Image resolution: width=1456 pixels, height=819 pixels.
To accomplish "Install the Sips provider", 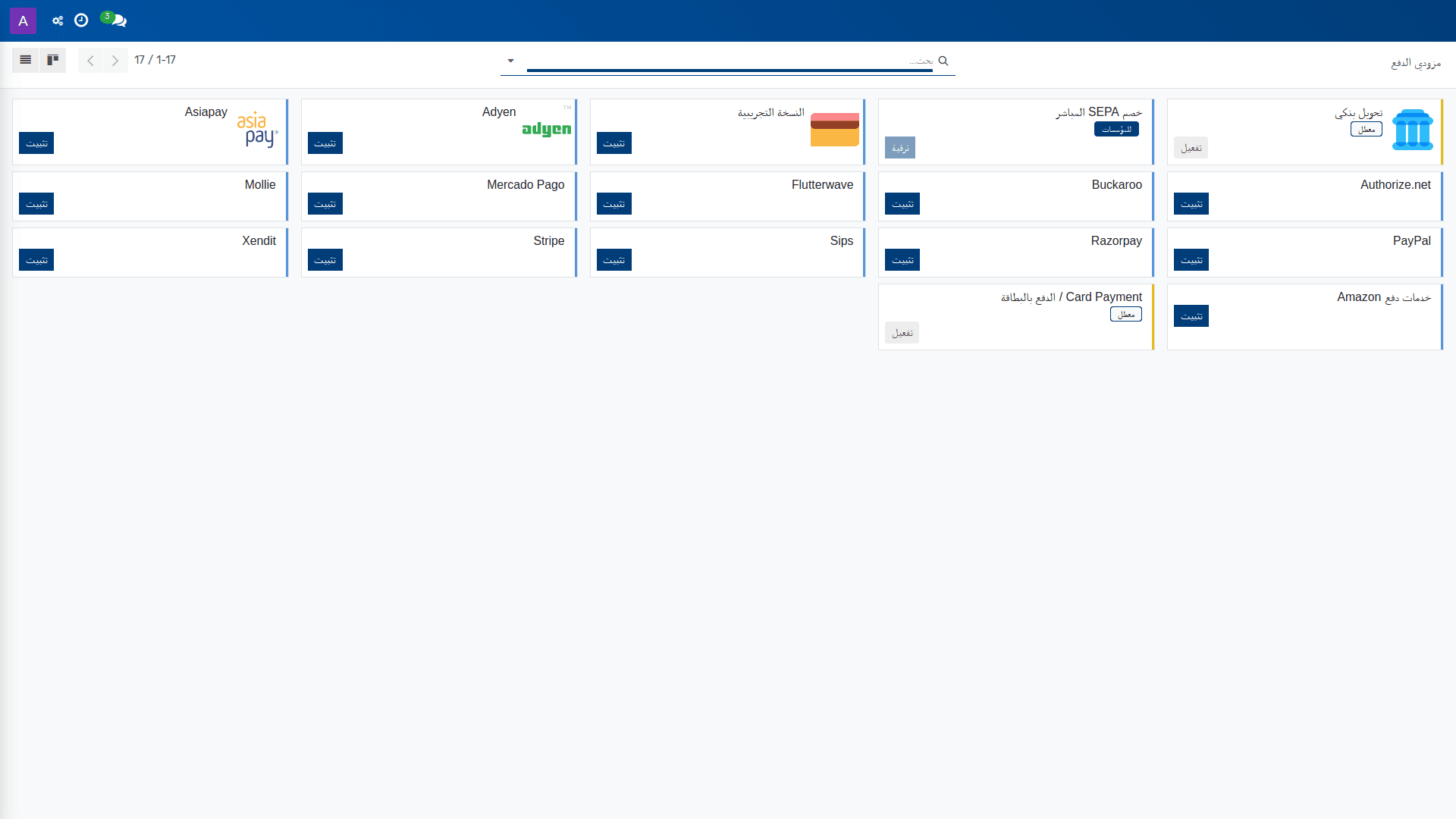I will pos(614,260).
